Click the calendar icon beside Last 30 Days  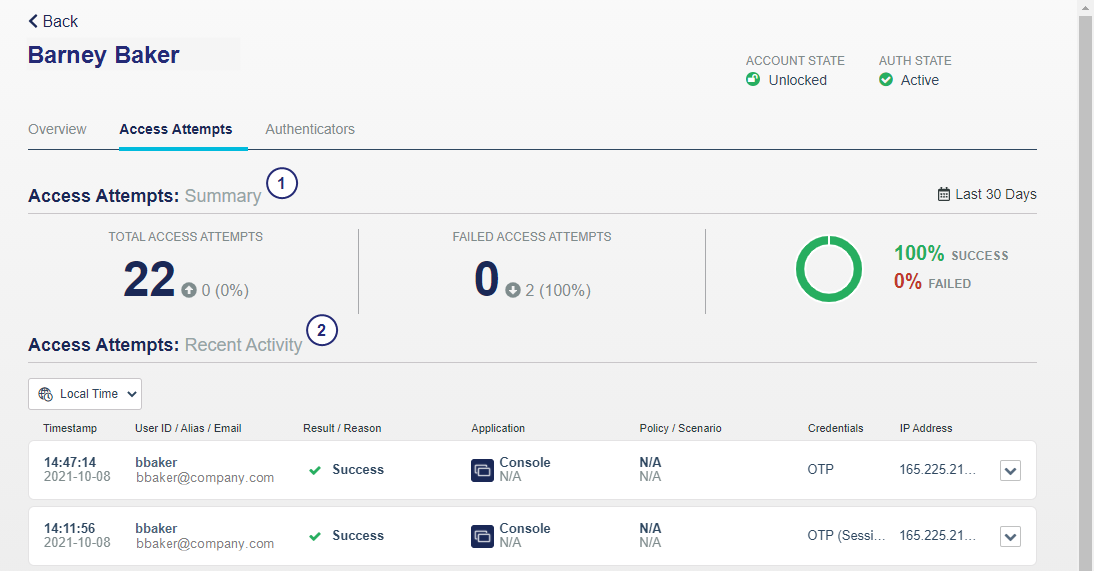[x=944, y=194]
